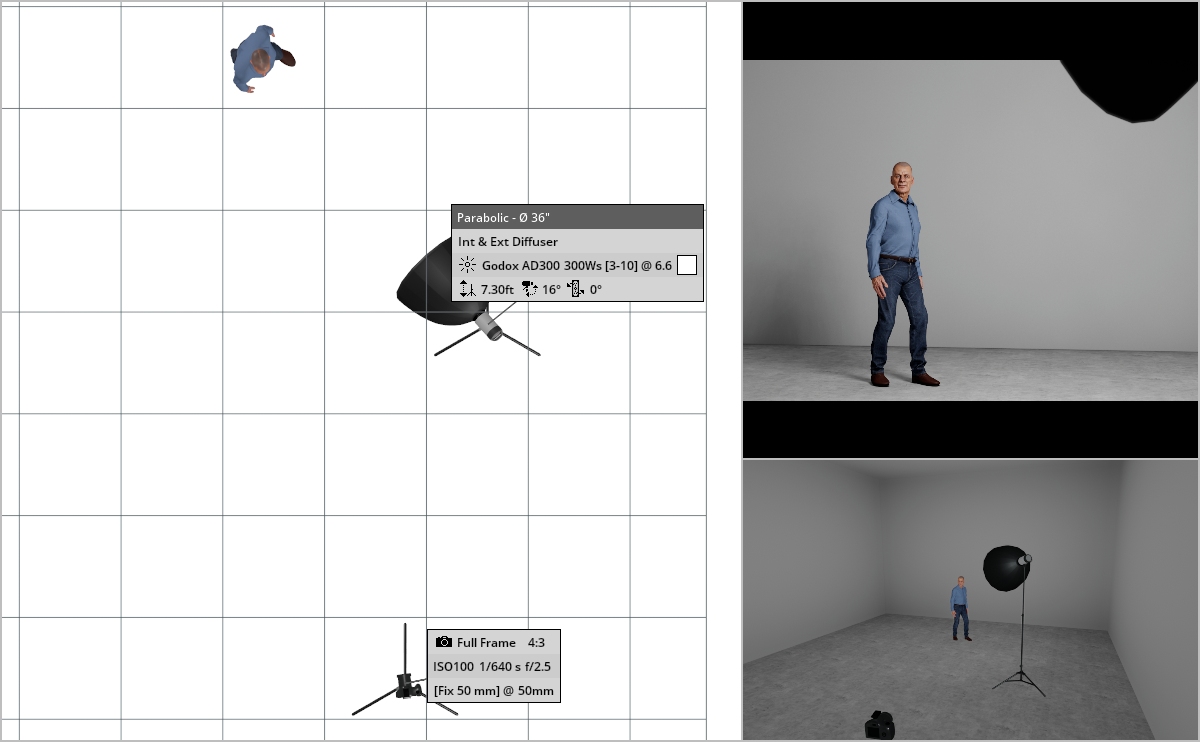Click the 7.30ft height value
The width and height of the screenshot is (1200, 742).
click(497, 289)
